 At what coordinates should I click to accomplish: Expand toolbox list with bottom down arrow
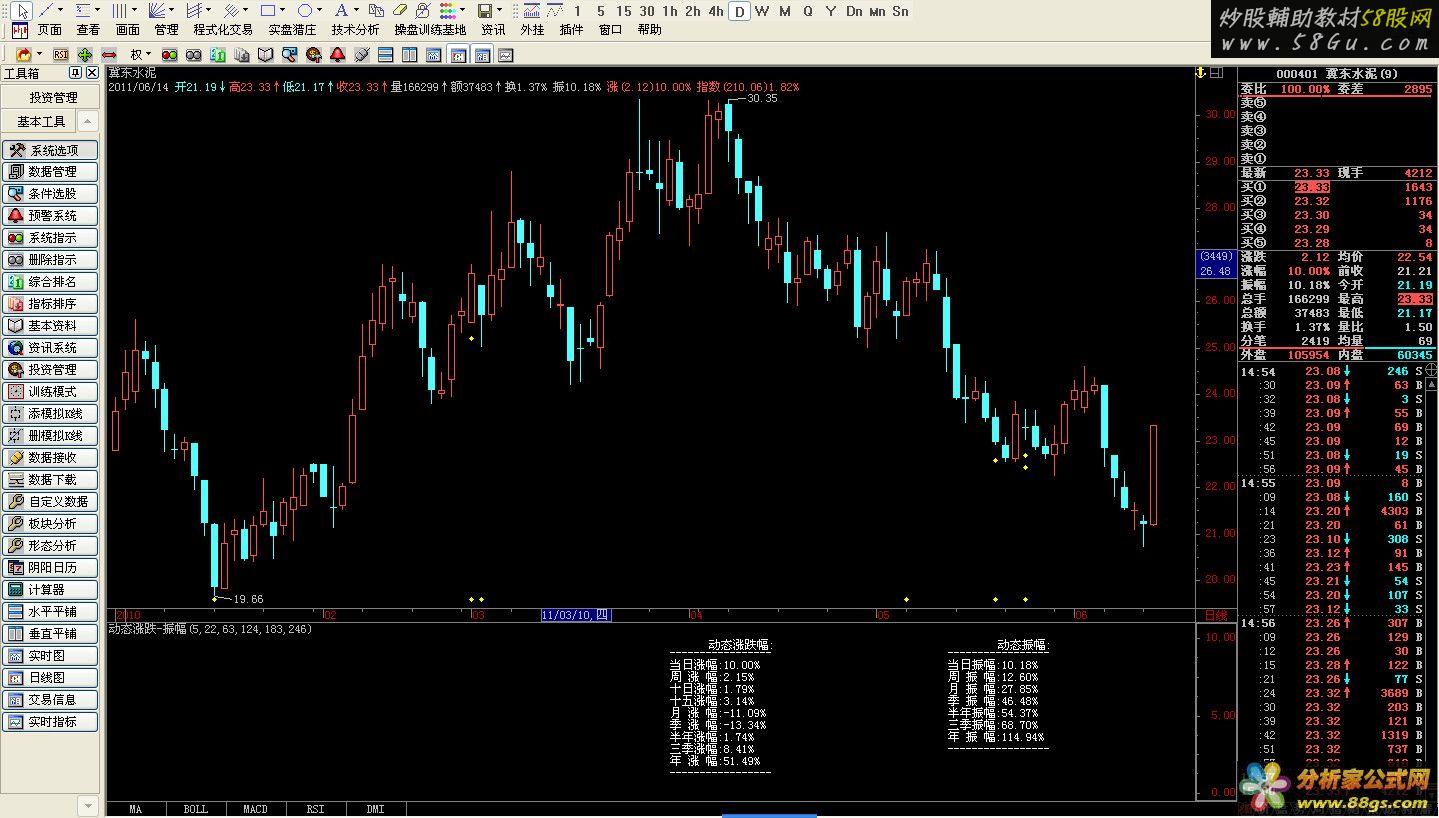click(x=87, y=805)
